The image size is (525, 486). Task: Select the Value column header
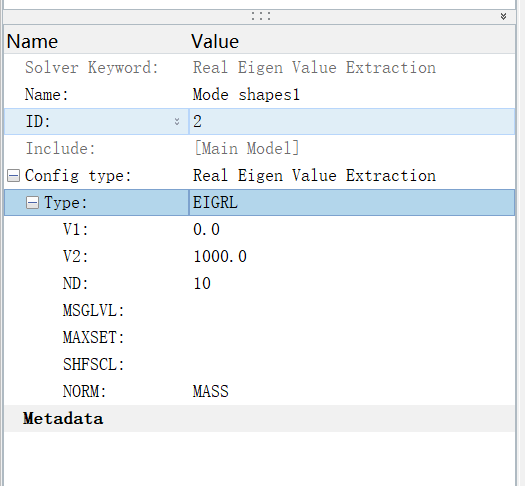click(x=215, y=41)
